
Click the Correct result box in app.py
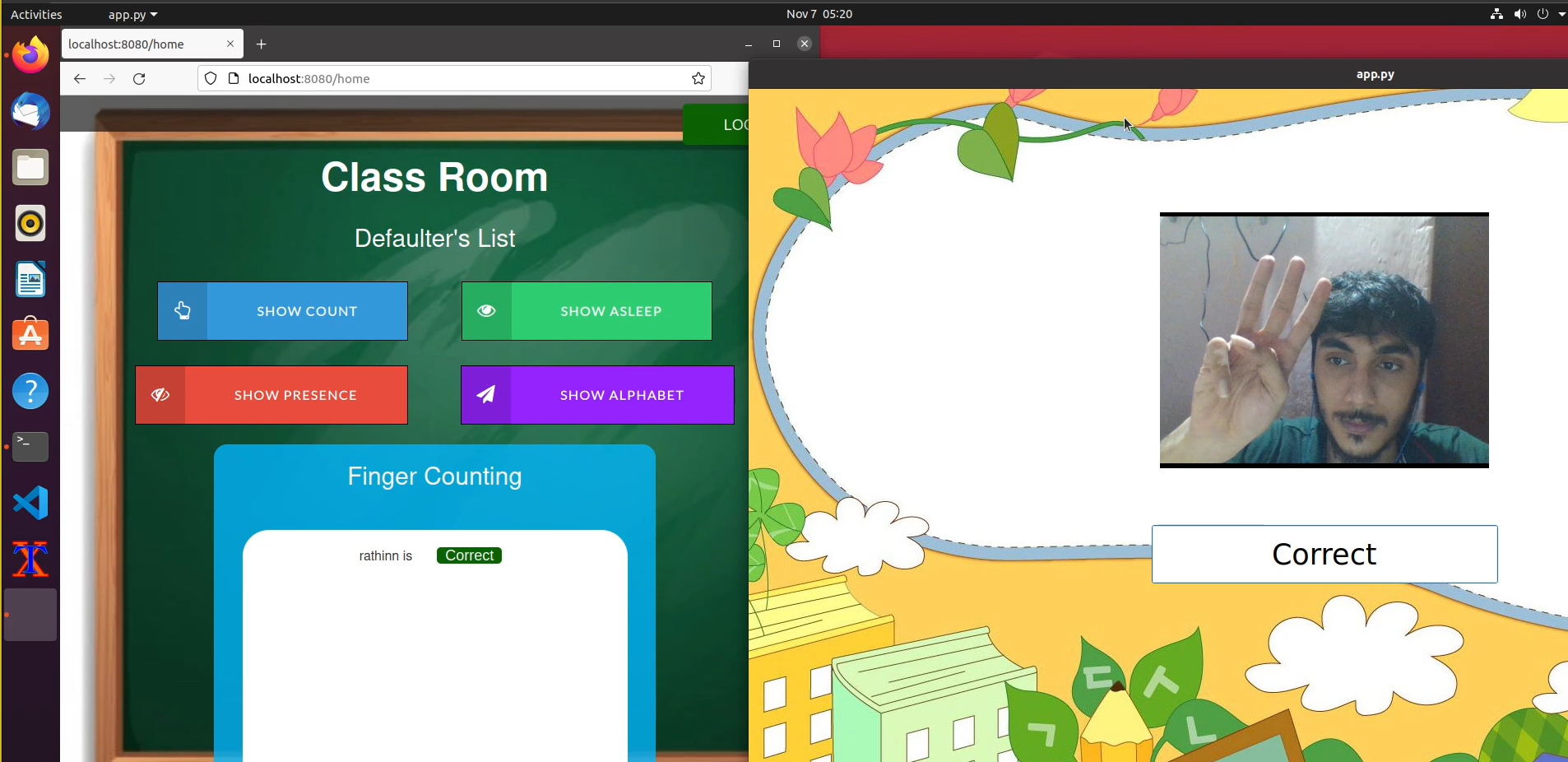(1324, 554)
